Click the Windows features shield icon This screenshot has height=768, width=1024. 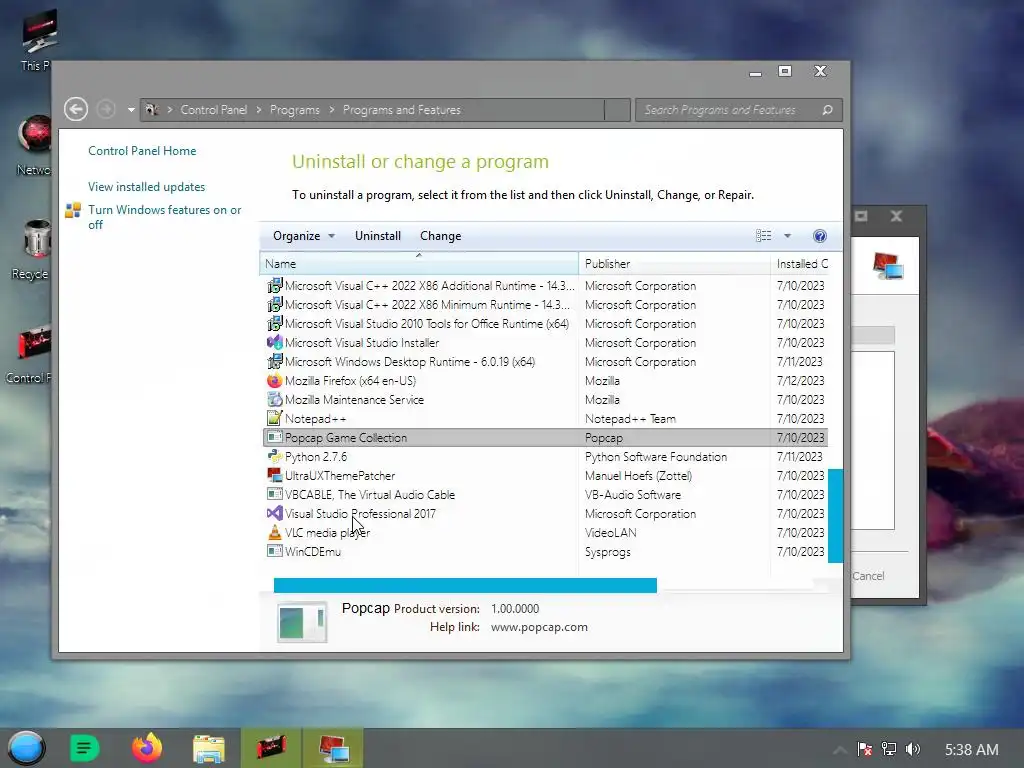pyautogui.click(x=73, y=210)
